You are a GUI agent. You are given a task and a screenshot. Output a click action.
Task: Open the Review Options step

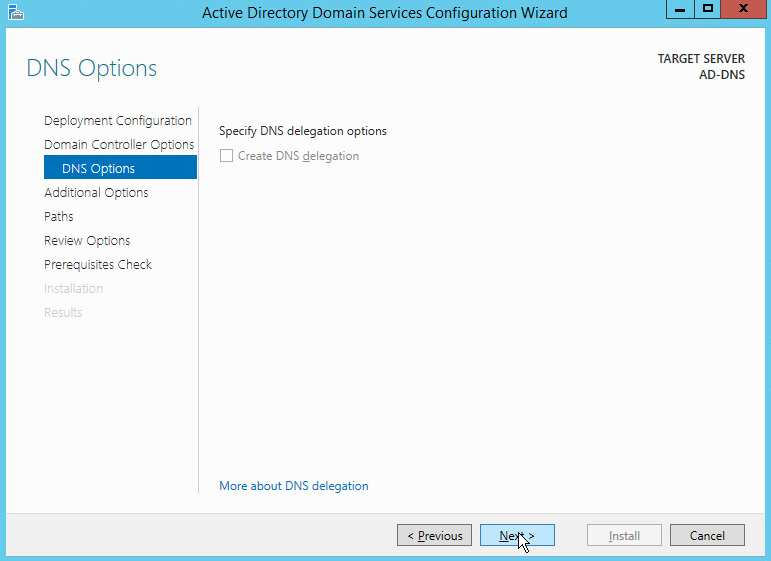(87, 241)
